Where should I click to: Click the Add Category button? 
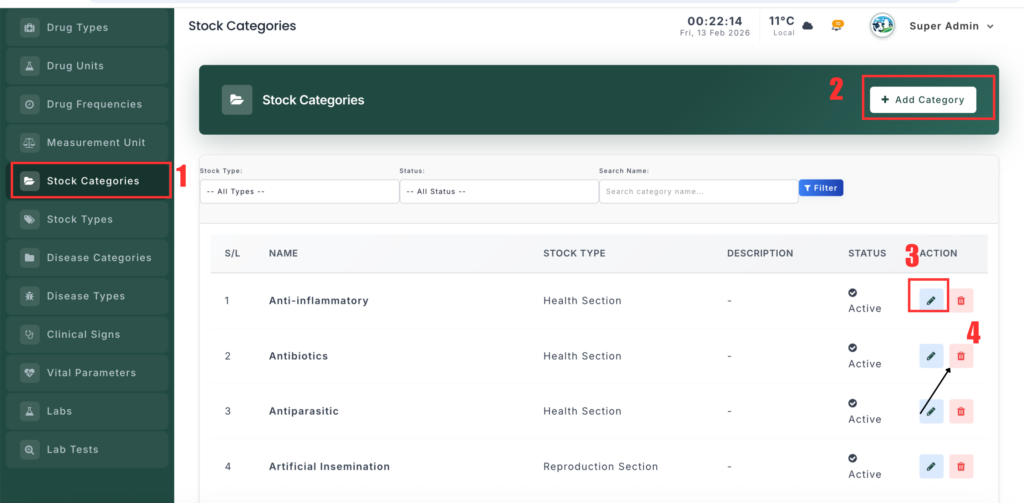[x=922, y=100]
